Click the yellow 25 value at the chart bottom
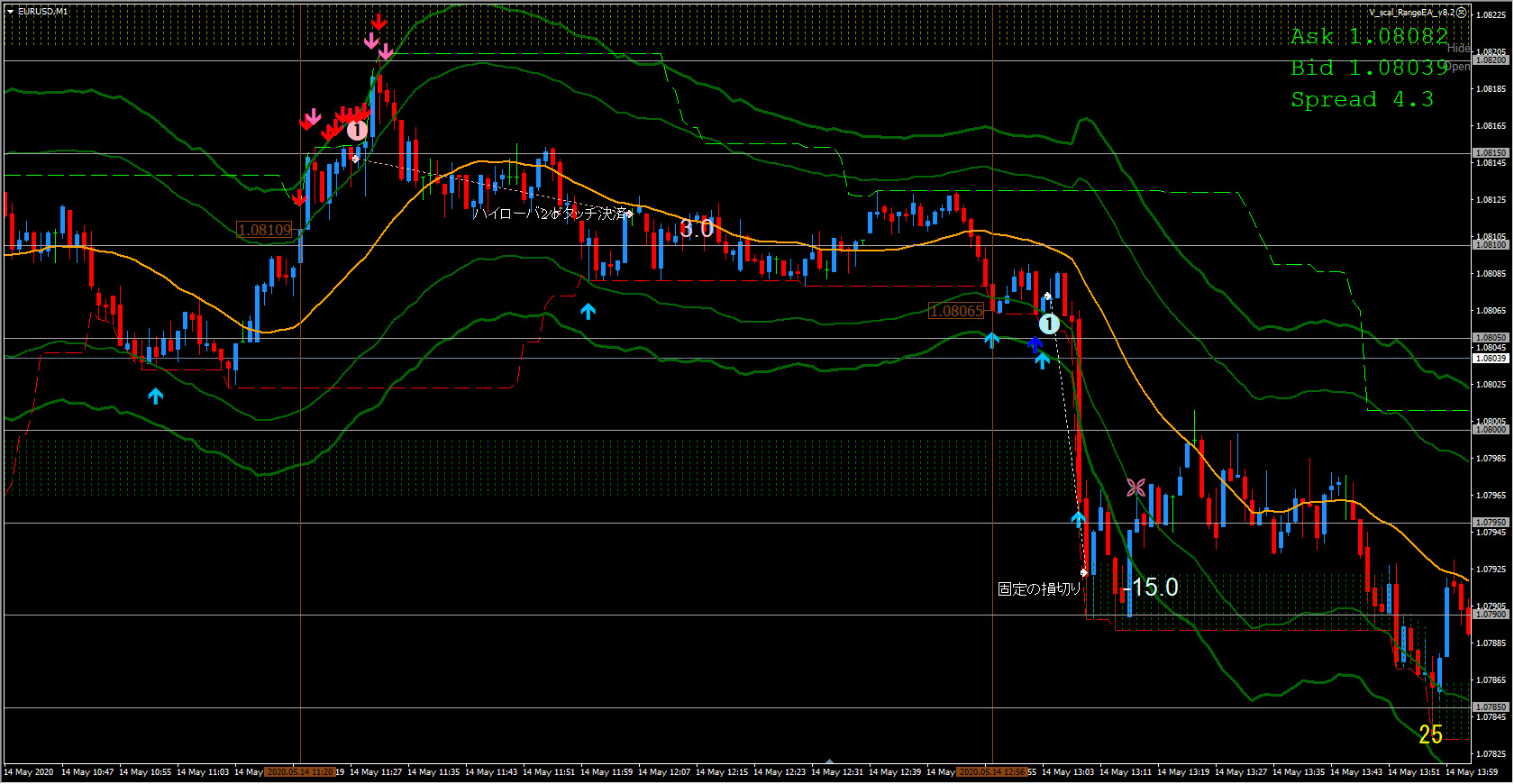 (1430, 735)
